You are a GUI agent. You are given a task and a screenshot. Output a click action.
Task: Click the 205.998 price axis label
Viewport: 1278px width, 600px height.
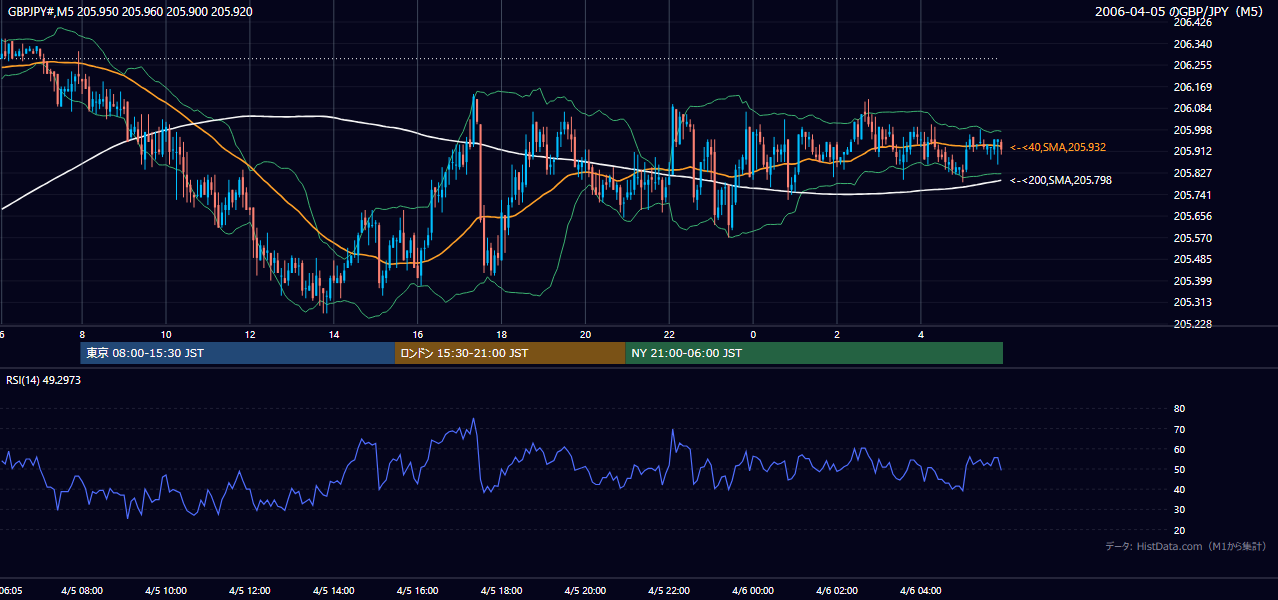[1192, 130]
